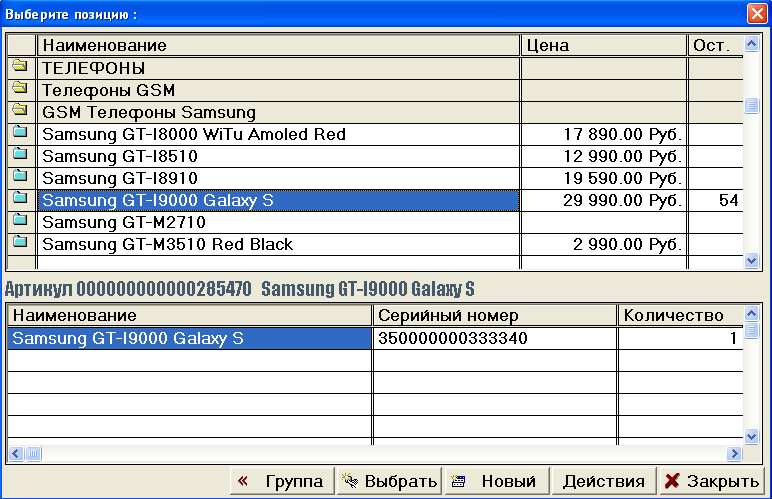The height and width of the screenshot is (499, 772).
Task: Click quantity cell 1 in lower table
Action: click(680, 338)
